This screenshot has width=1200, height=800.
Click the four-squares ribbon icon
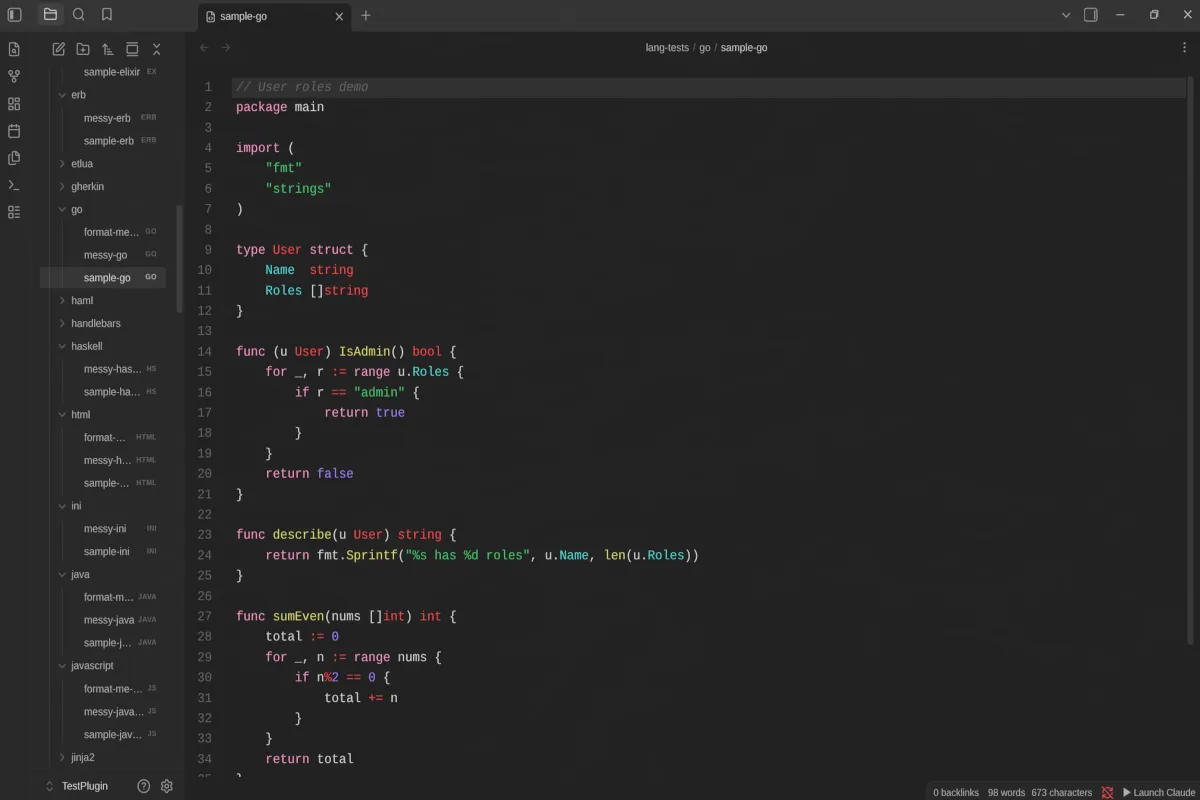pos(14,103)
